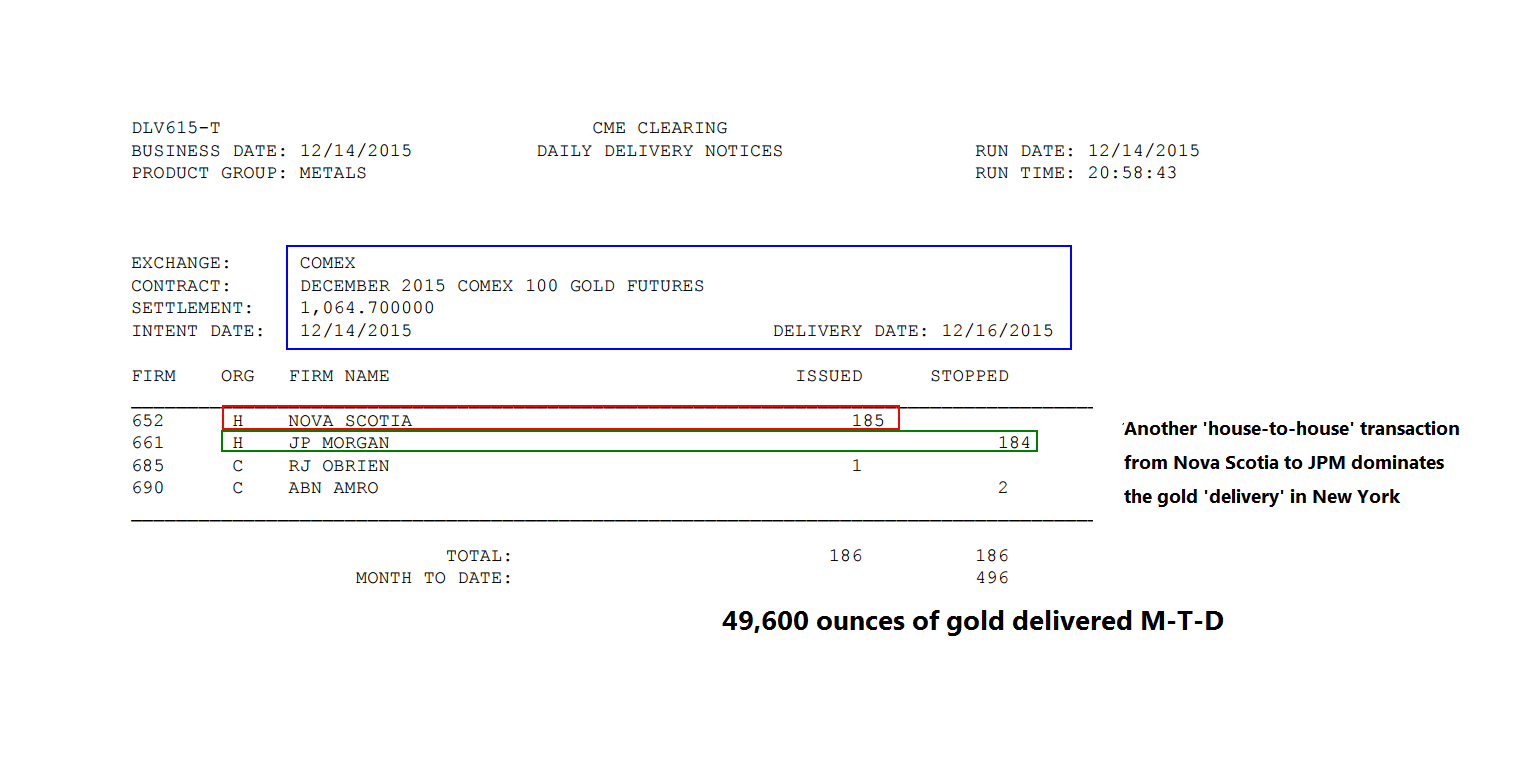Click the JP MORGAN firm name
The image size is (1518, 778).
[339, 443]
